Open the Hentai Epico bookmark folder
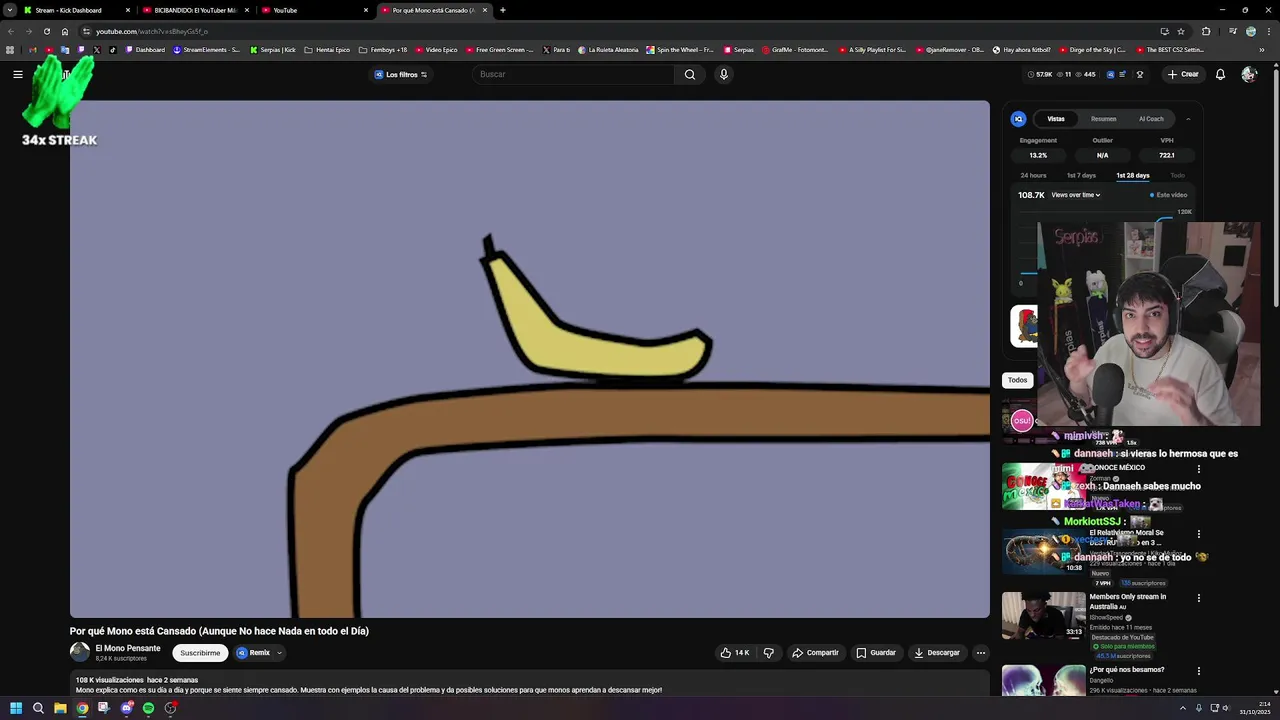The image size is (1280, 720). 328,50
